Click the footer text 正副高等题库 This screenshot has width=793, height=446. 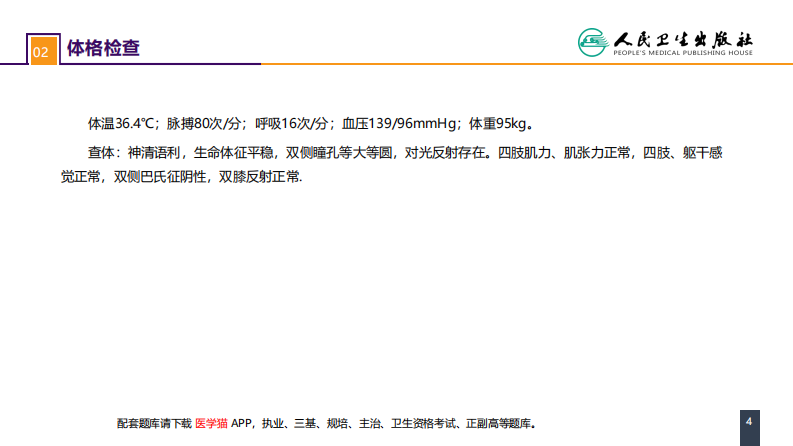[498, 424]
